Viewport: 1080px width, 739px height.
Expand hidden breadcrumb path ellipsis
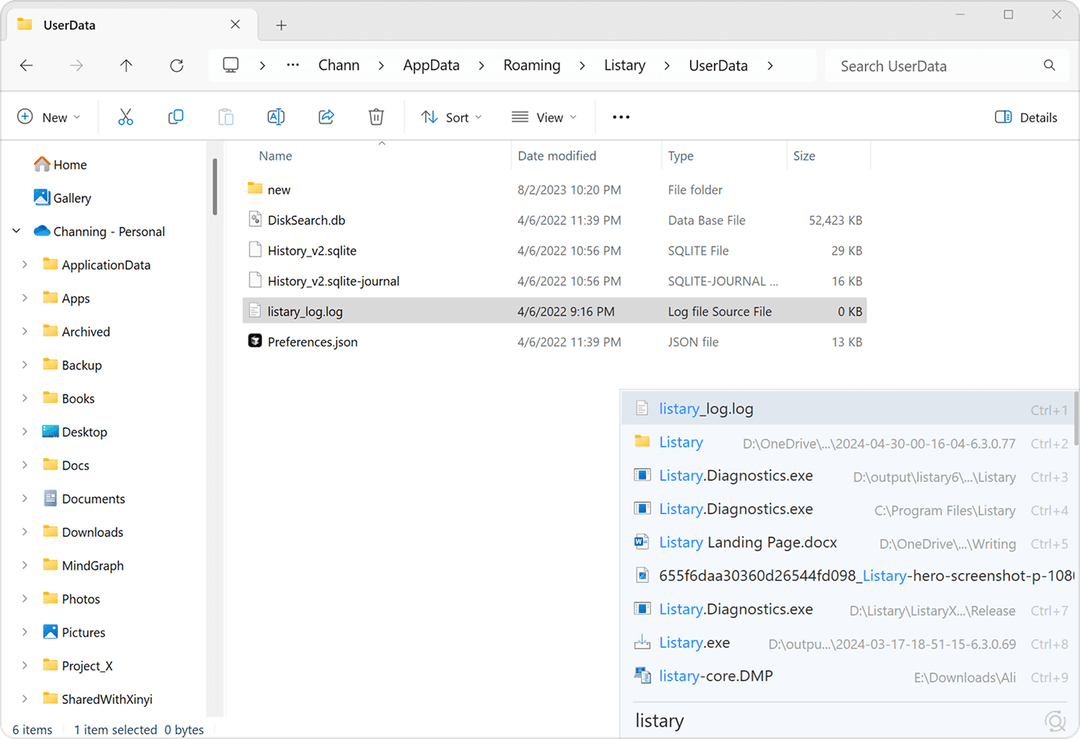(x=293, y=65)
